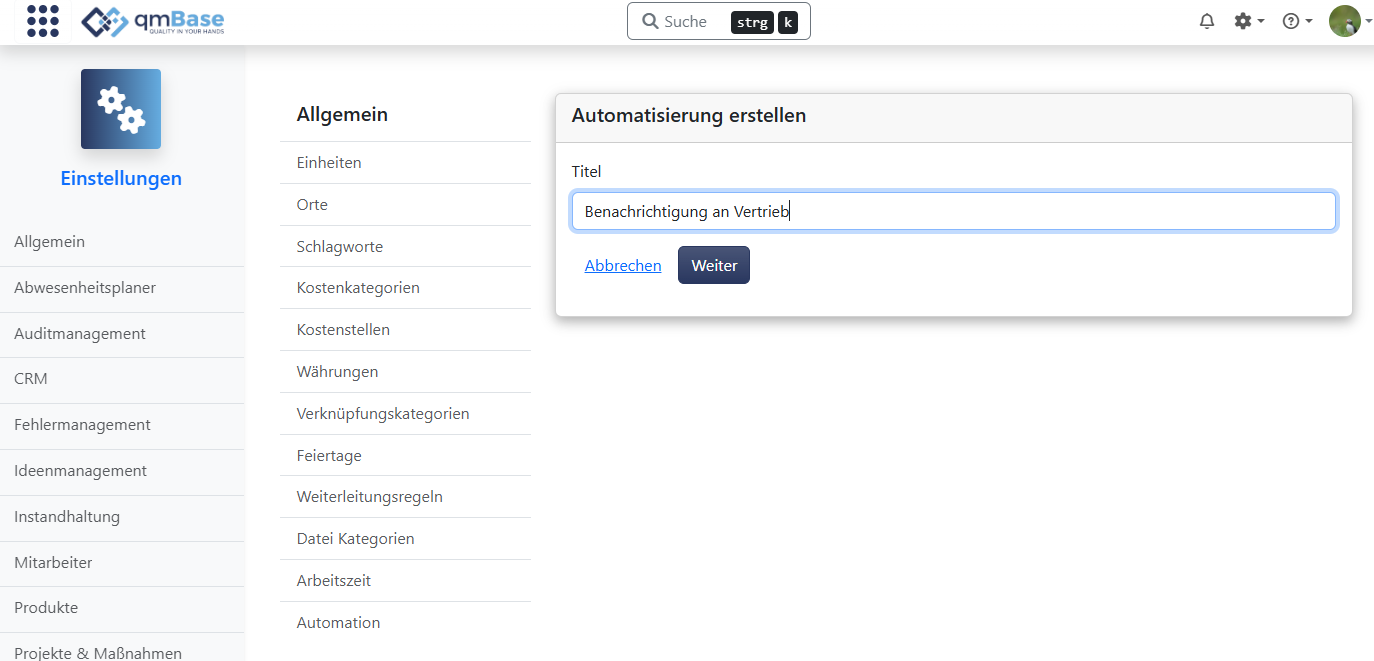Open the app launcher grid icon
Image resolution: width=1374 pixels, height=661 pixels.
point(42,21)
